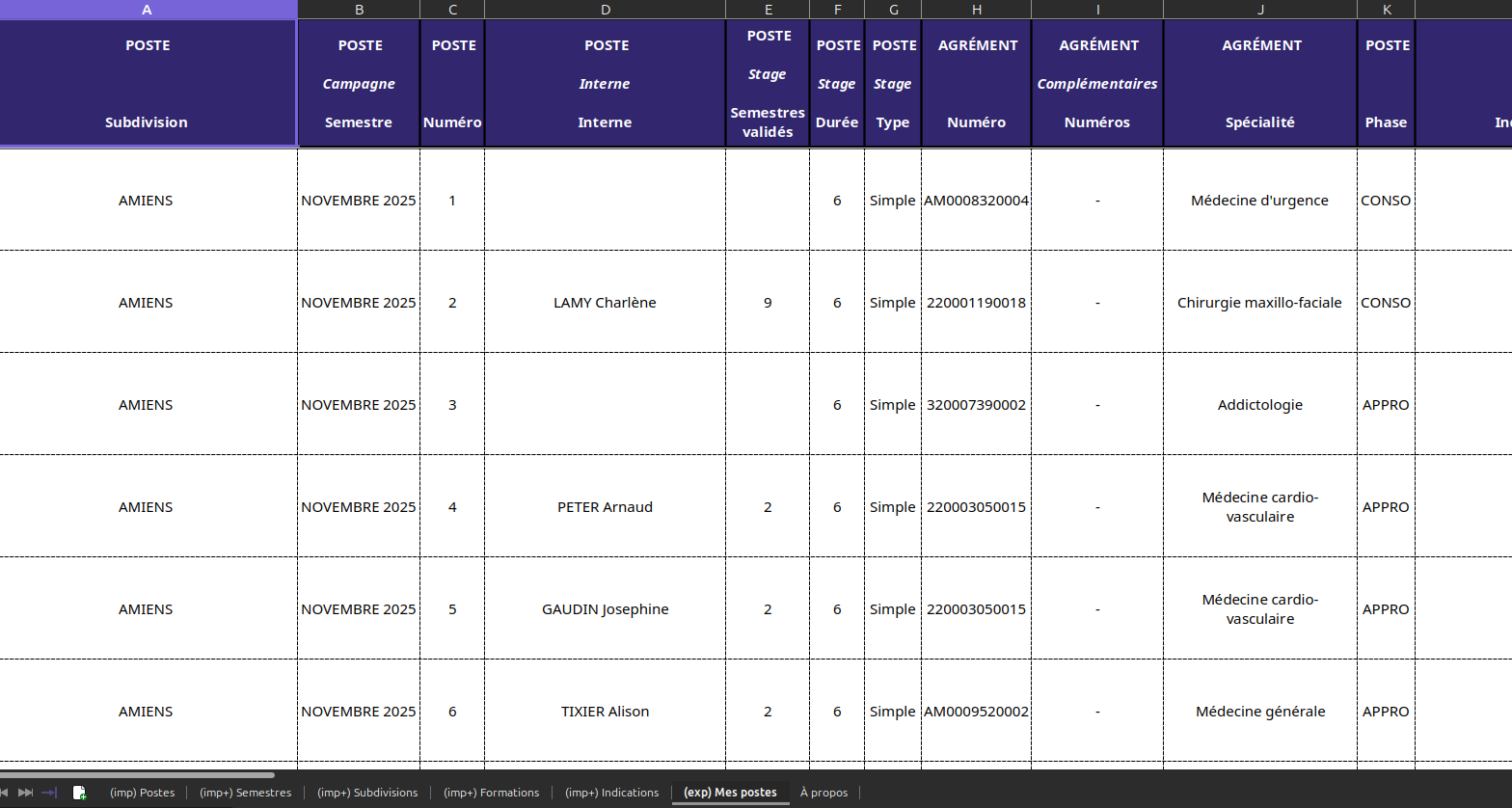Select column G header
The width and height of the screenshot is (1512, 808).
coord(893,10)
